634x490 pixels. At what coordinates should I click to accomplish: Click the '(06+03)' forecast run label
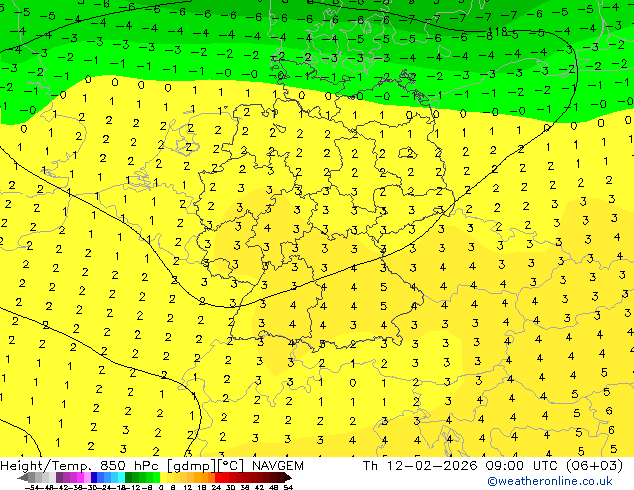[x=595, y=465]
